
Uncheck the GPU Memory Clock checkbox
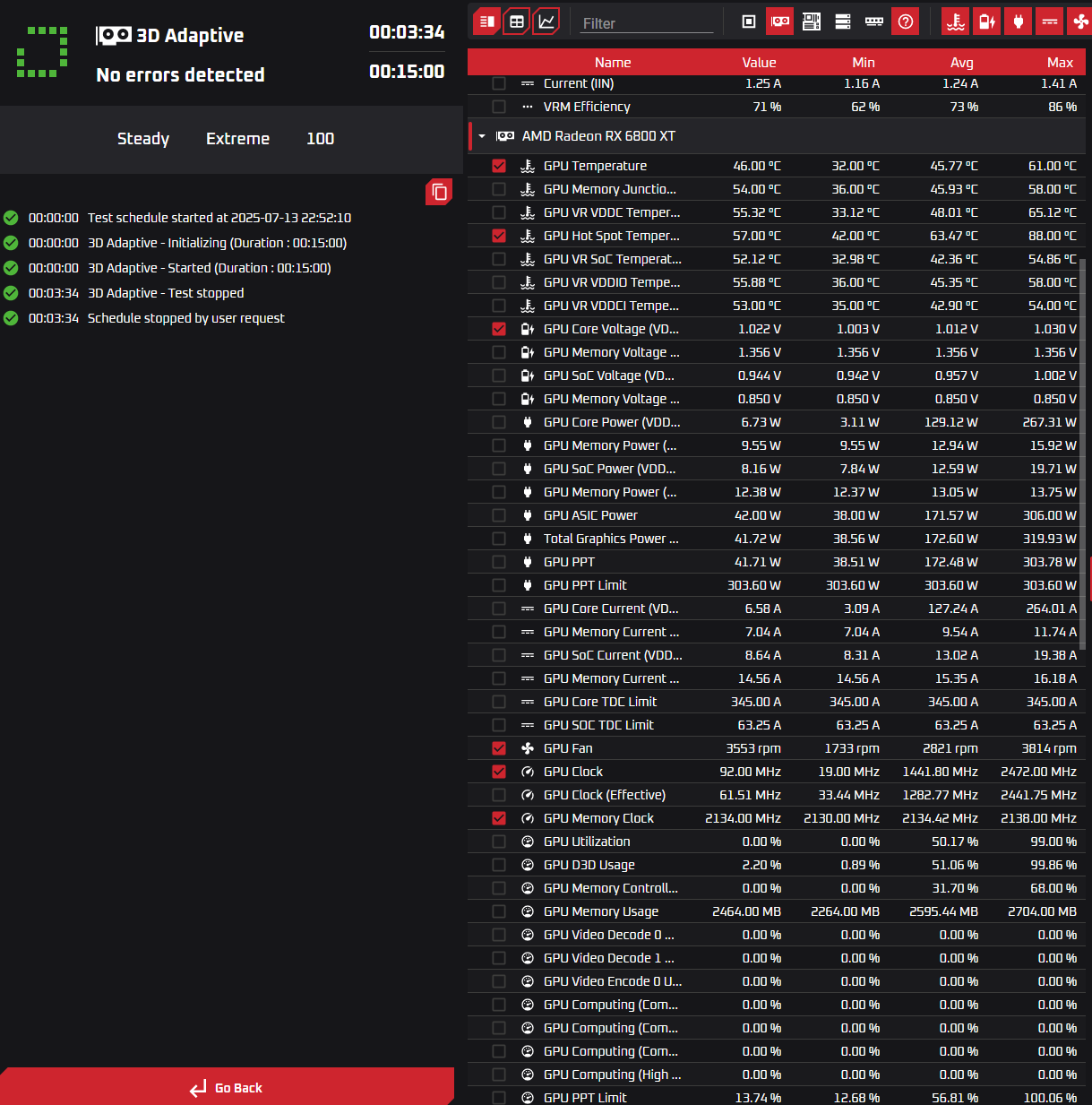[499, 818]
